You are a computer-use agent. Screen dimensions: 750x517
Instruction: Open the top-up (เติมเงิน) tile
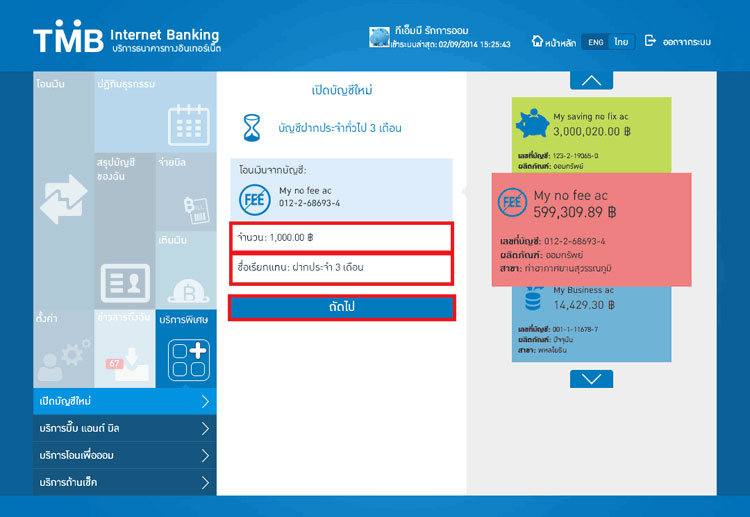click(185, 268)
